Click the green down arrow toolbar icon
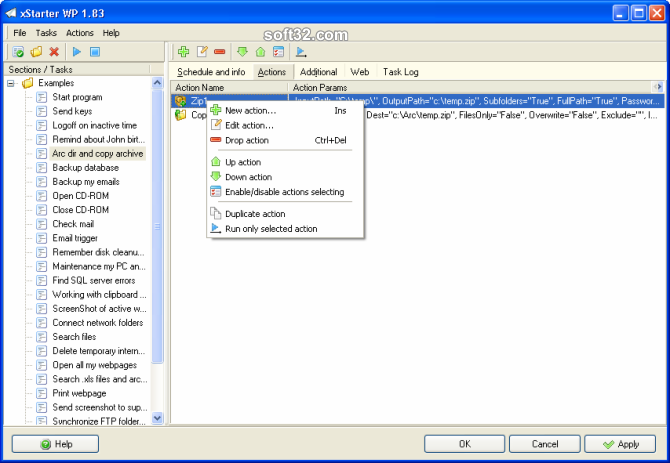Viewport: 670px width, 463px height. [242, 52]
